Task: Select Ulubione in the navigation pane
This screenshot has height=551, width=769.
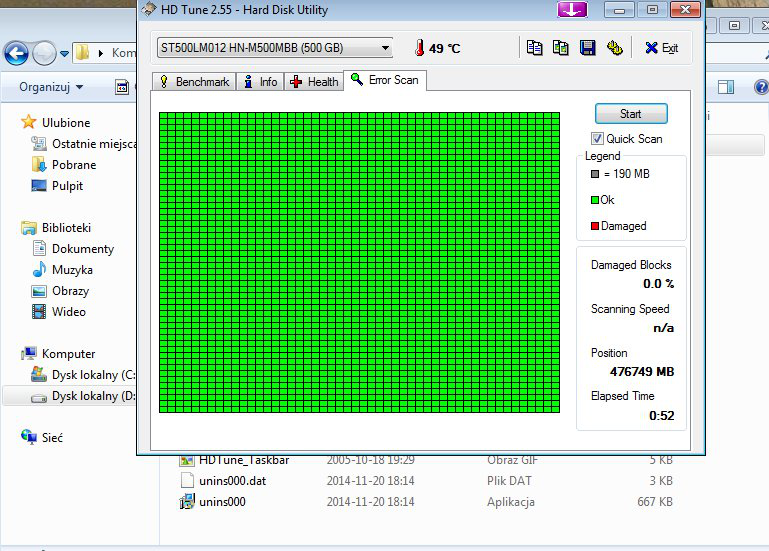Action: (66, 123)
